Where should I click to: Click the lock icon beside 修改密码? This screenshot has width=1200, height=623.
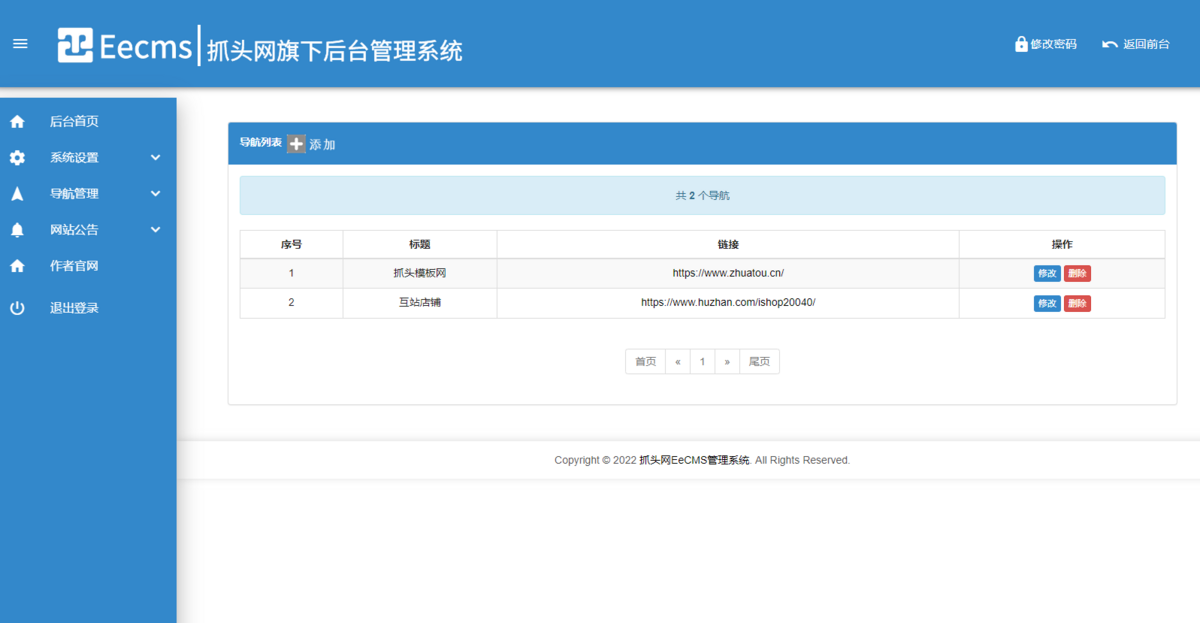pos(1021,44)
